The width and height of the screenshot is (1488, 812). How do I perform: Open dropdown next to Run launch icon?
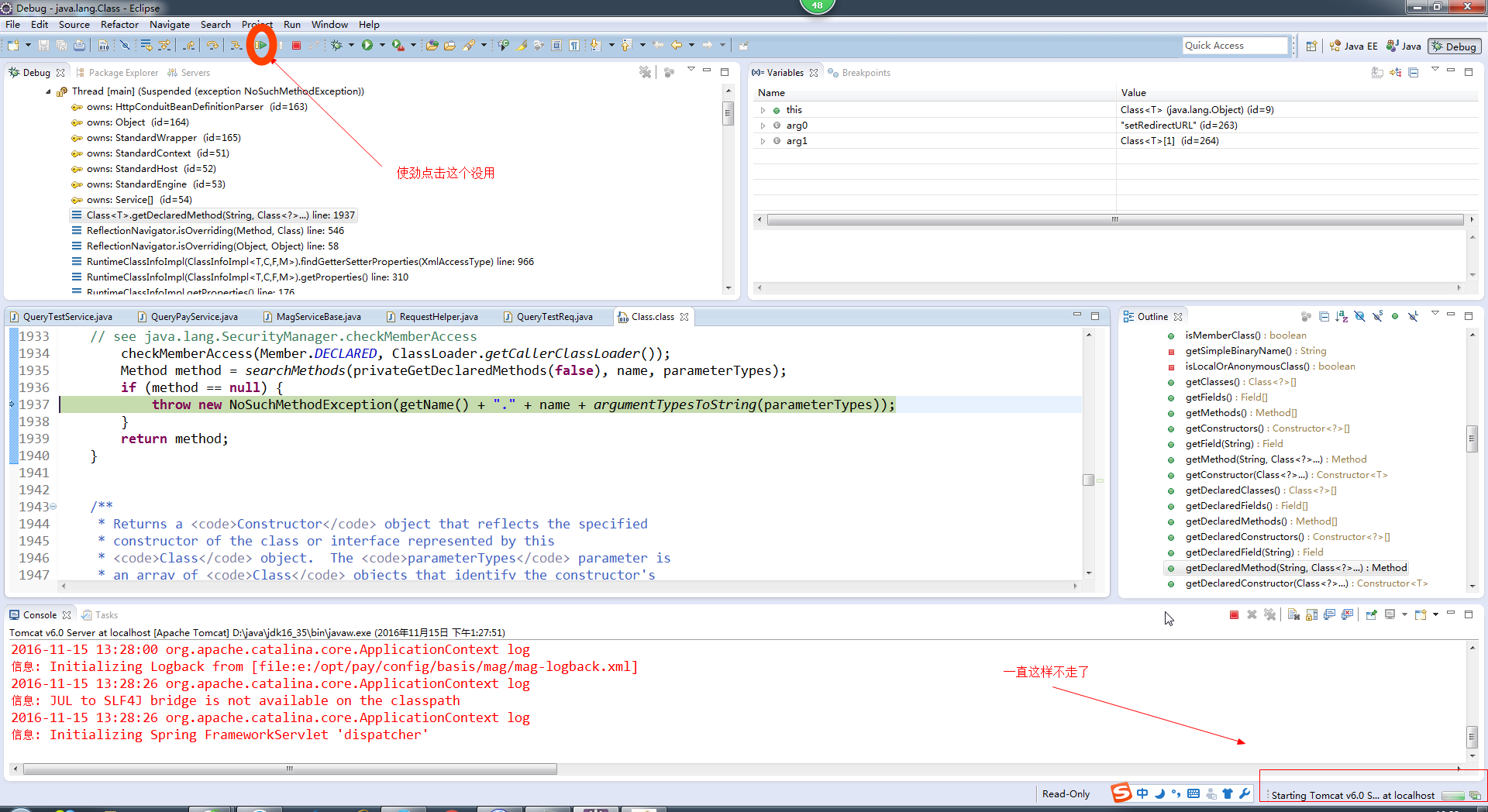pos(382,46)
